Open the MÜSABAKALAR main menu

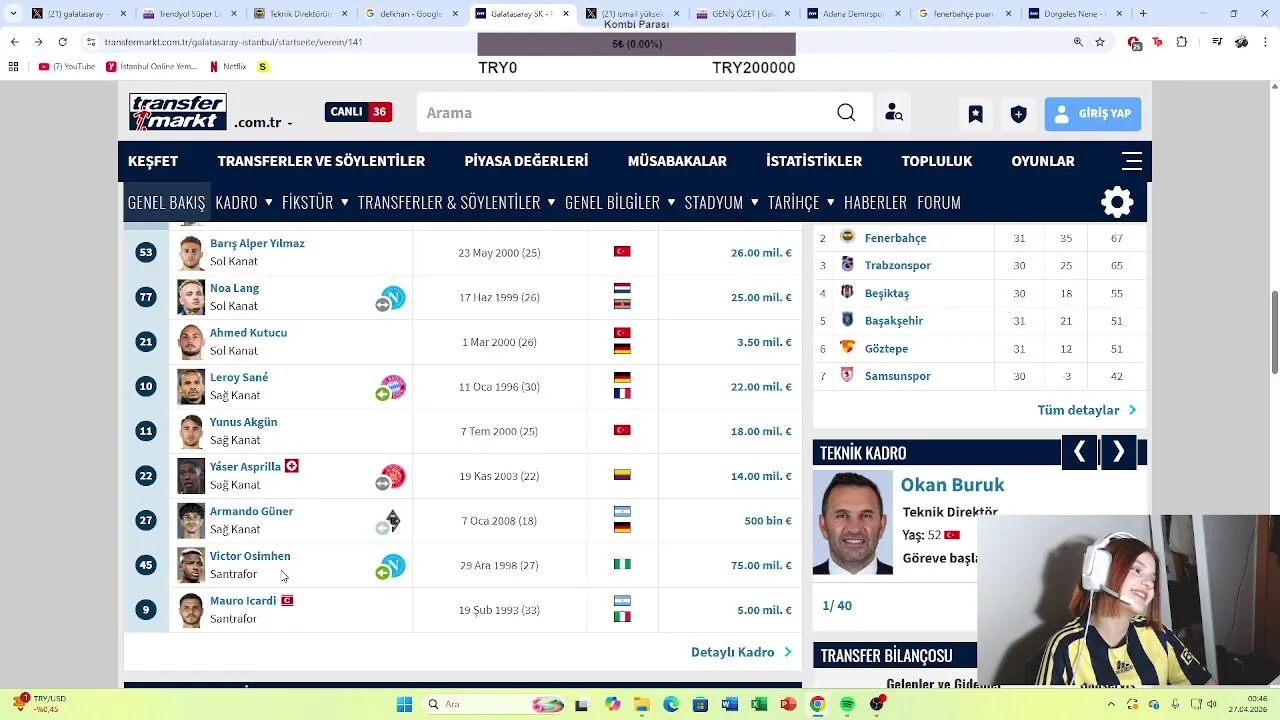click(677, 161)
